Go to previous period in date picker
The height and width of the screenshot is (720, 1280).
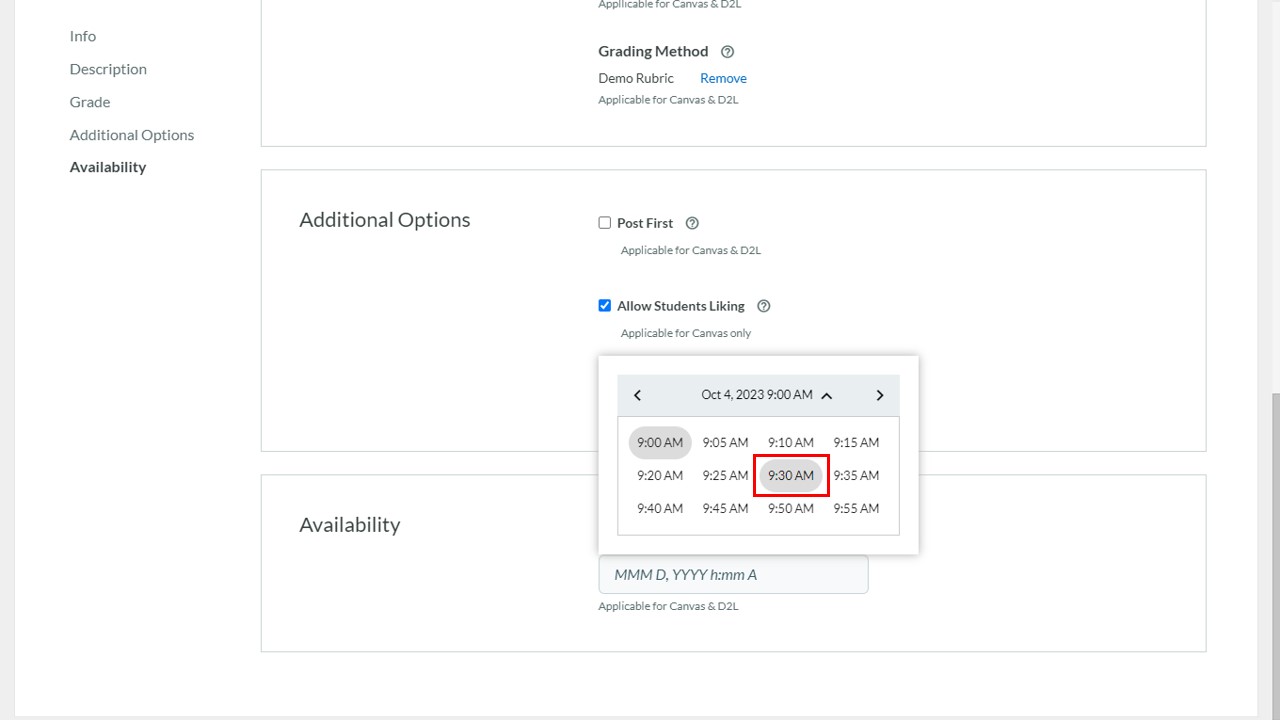click(637, 395)
